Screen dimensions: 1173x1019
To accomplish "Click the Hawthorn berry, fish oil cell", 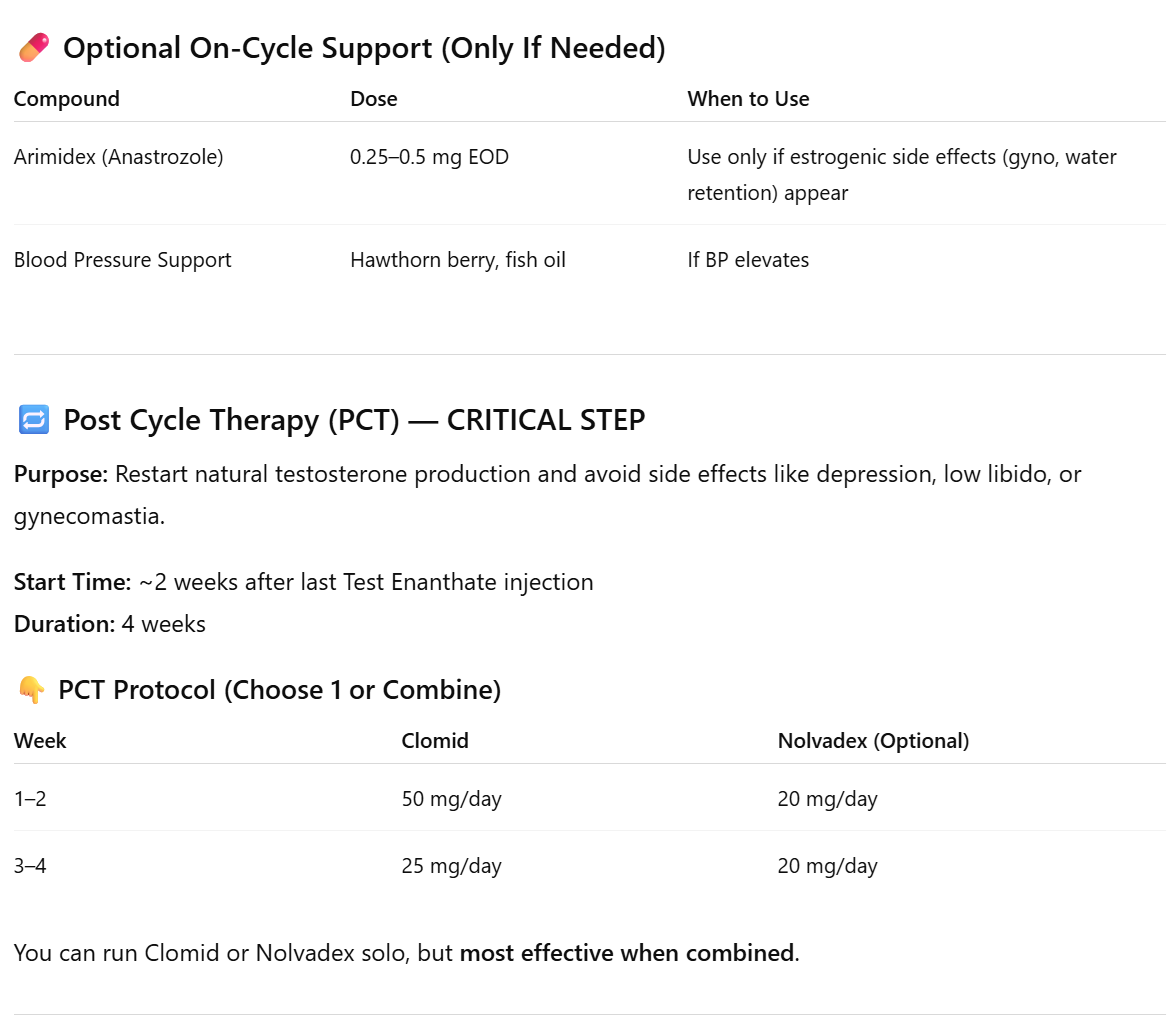I will pyautogui.click(x=457, y=260).
